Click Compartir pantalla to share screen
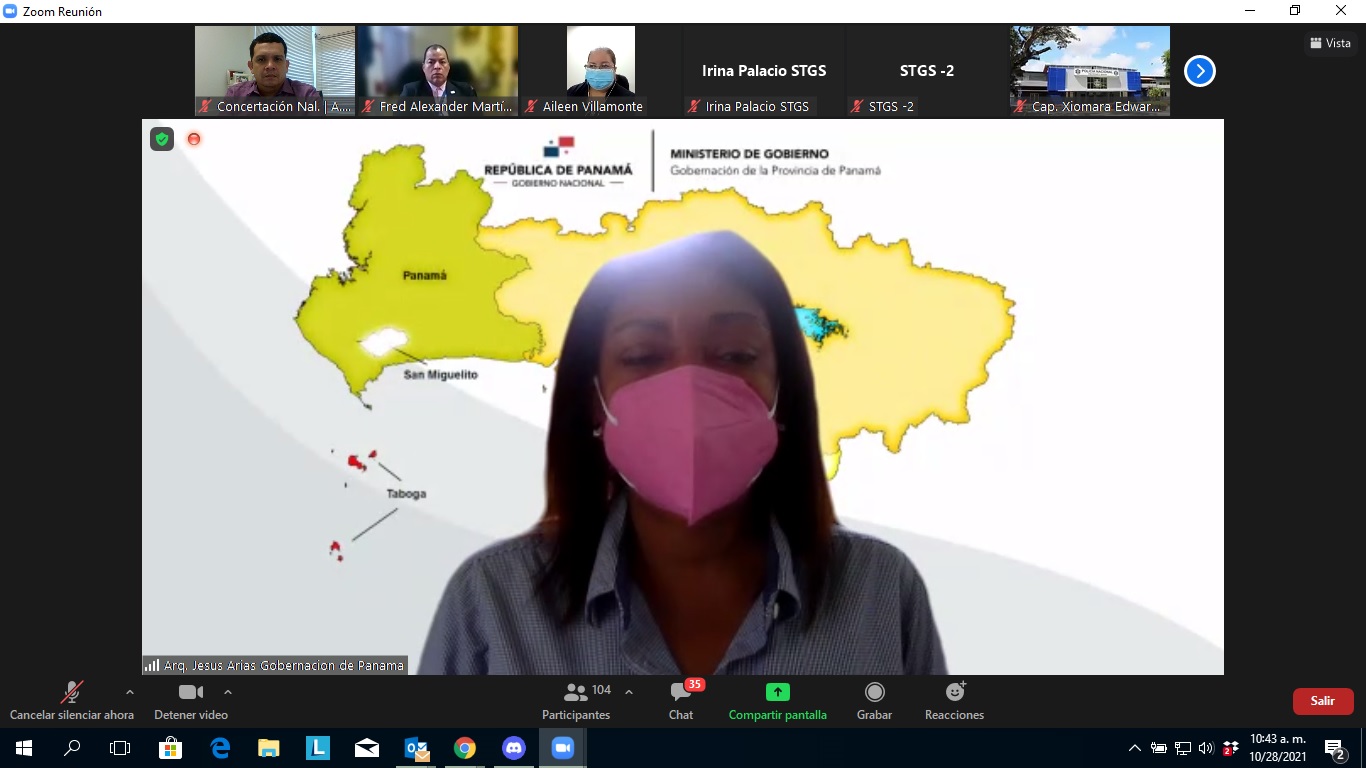Screen dimensions: 1366x784 778,701
